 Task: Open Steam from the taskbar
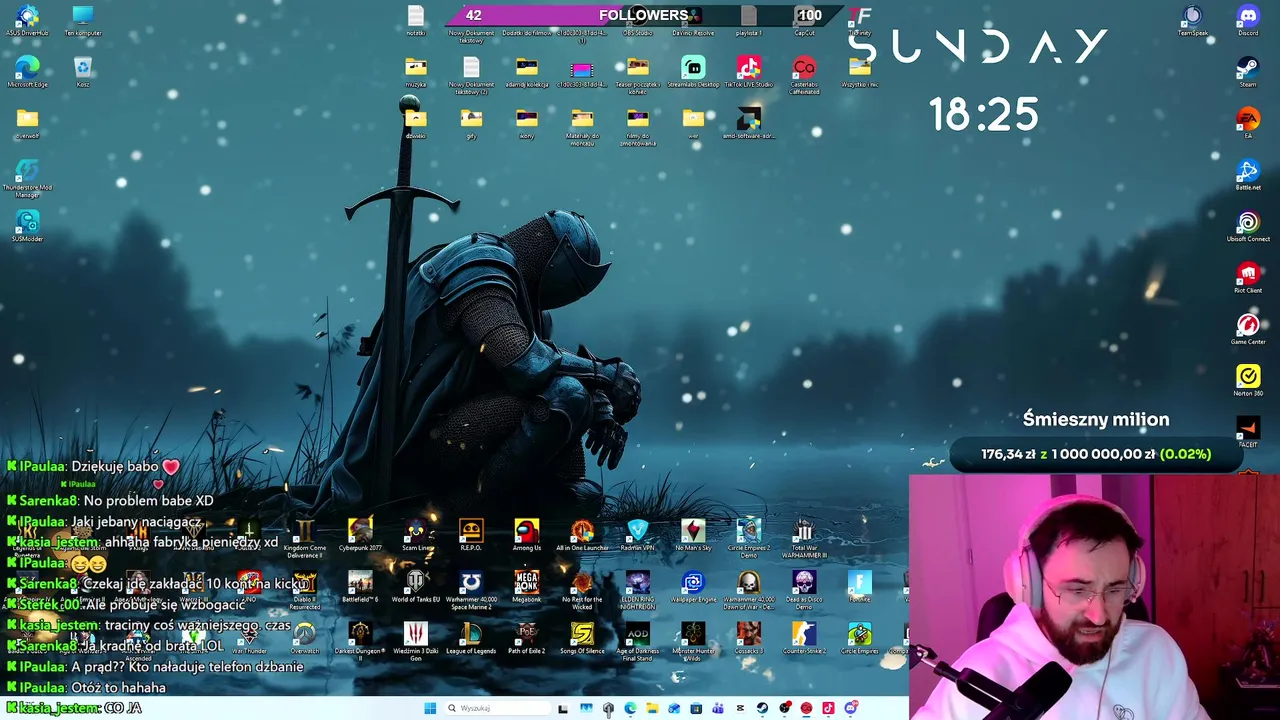[x=762, y=708]
